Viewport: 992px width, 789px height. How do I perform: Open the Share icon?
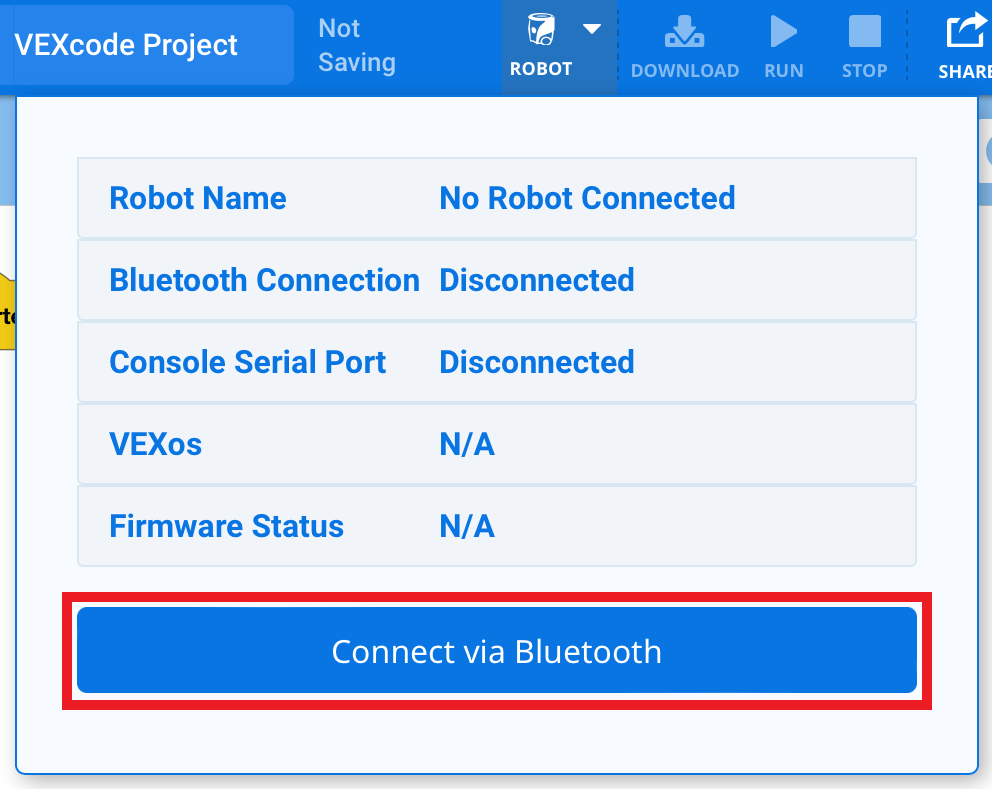[966, 33]
